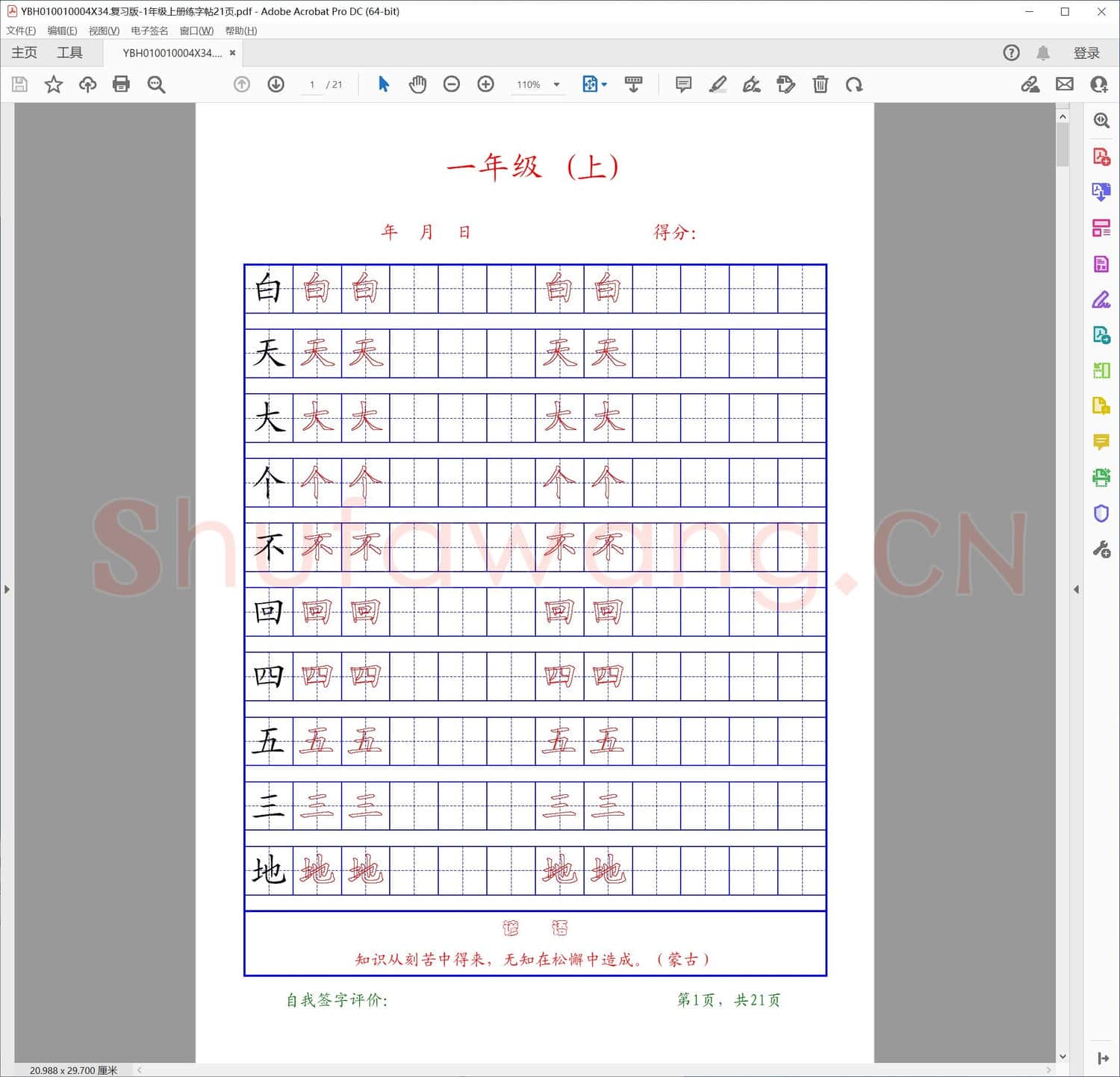Image resolution: width=1120 pixels, height=1077 pixels.
Task: Share a link to the file
Action: [x=1030, y=84]
